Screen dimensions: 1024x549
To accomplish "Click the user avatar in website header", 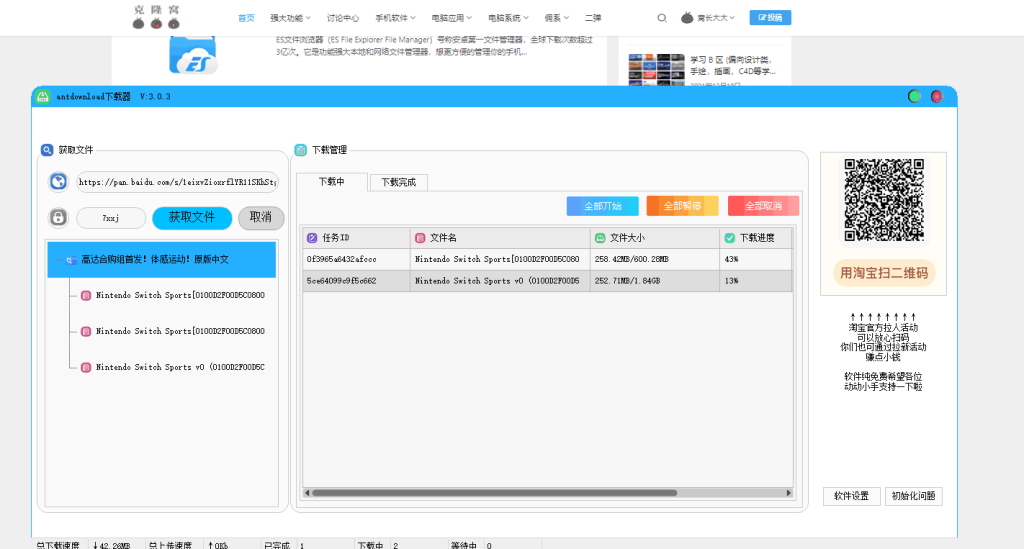I will coord(687,18).
